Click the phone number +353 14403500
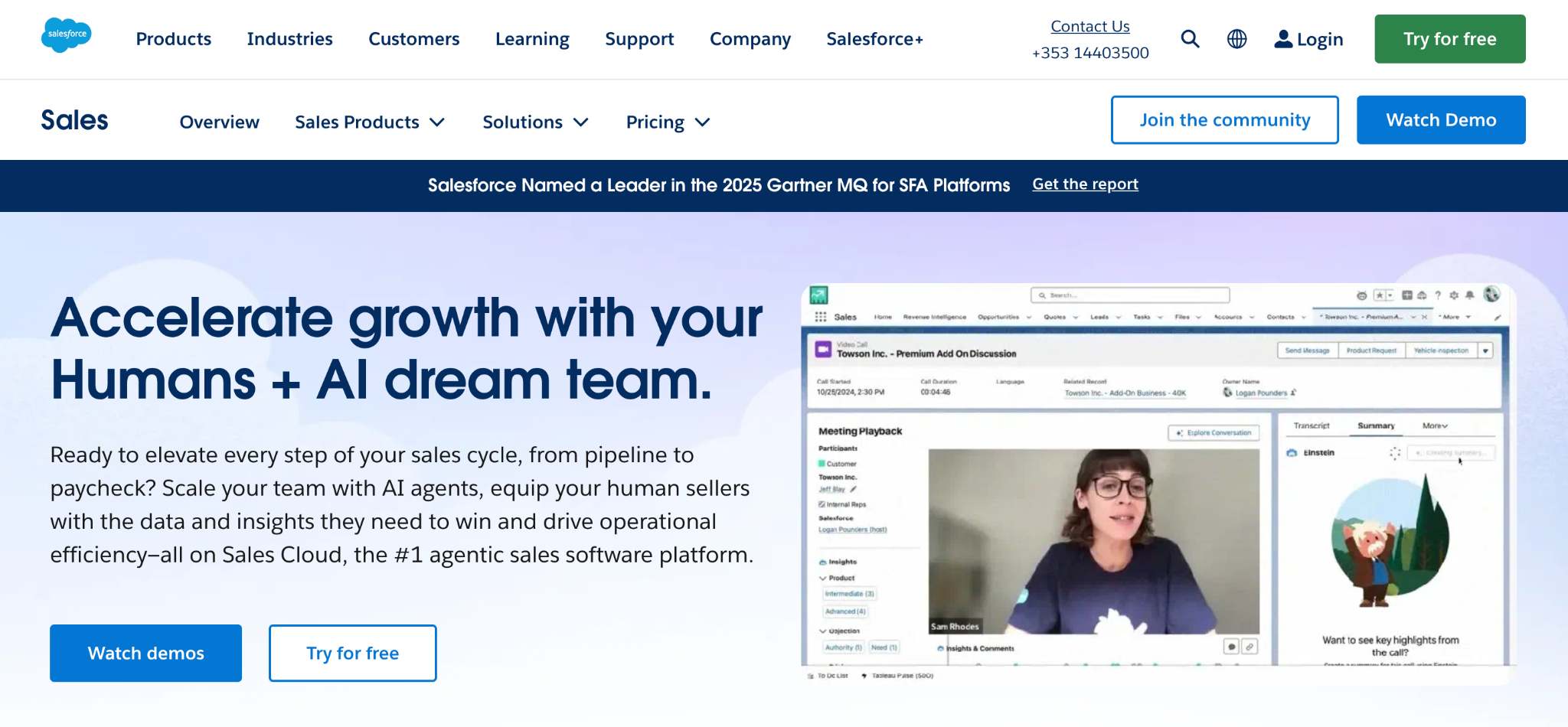The image size is (1568, 727). pos(1090,53)
